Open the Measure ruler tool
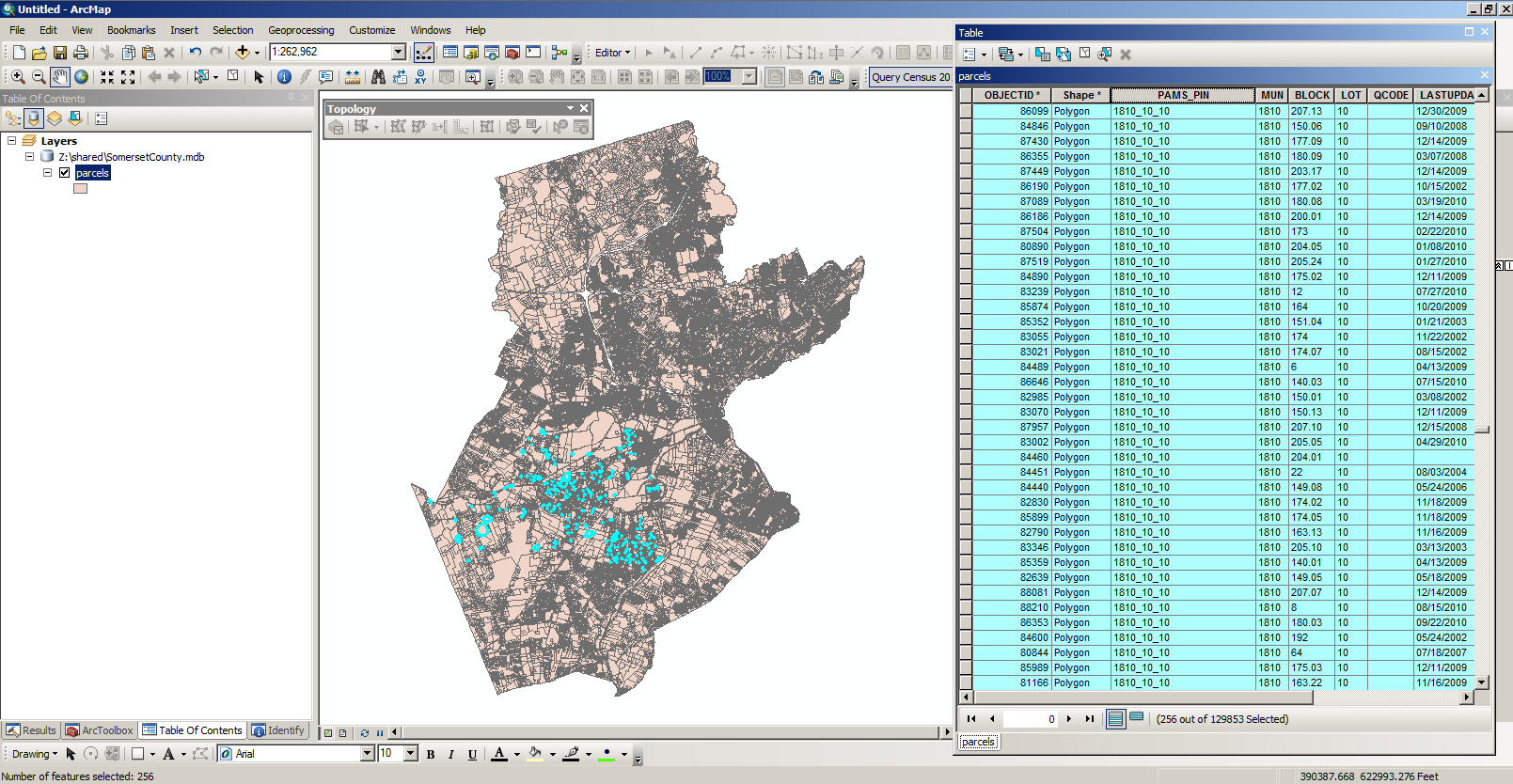The width and height of the screenshot is (1513, 784). (353, 77)
